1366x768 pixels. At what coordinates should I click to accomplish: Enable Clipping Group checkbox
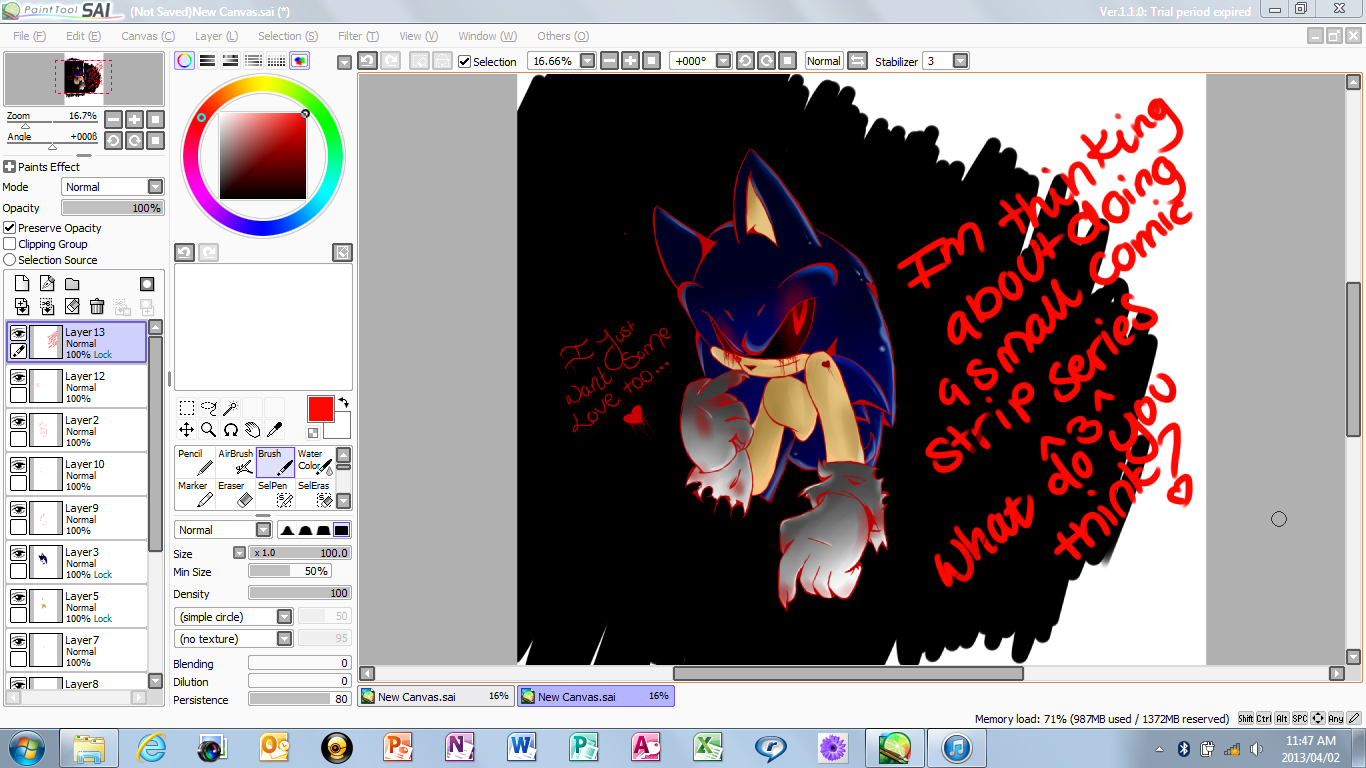tap(10, 244)
